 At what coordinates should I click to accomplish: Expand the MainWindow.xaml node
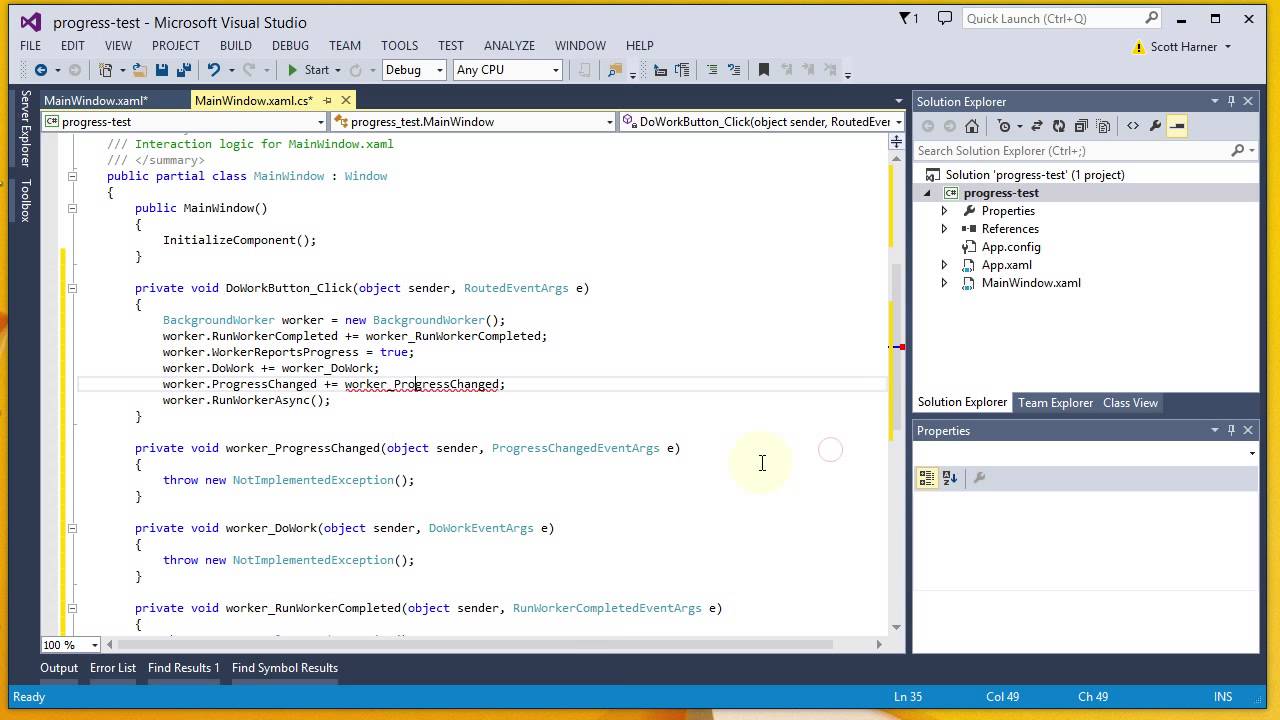(944, 283)
